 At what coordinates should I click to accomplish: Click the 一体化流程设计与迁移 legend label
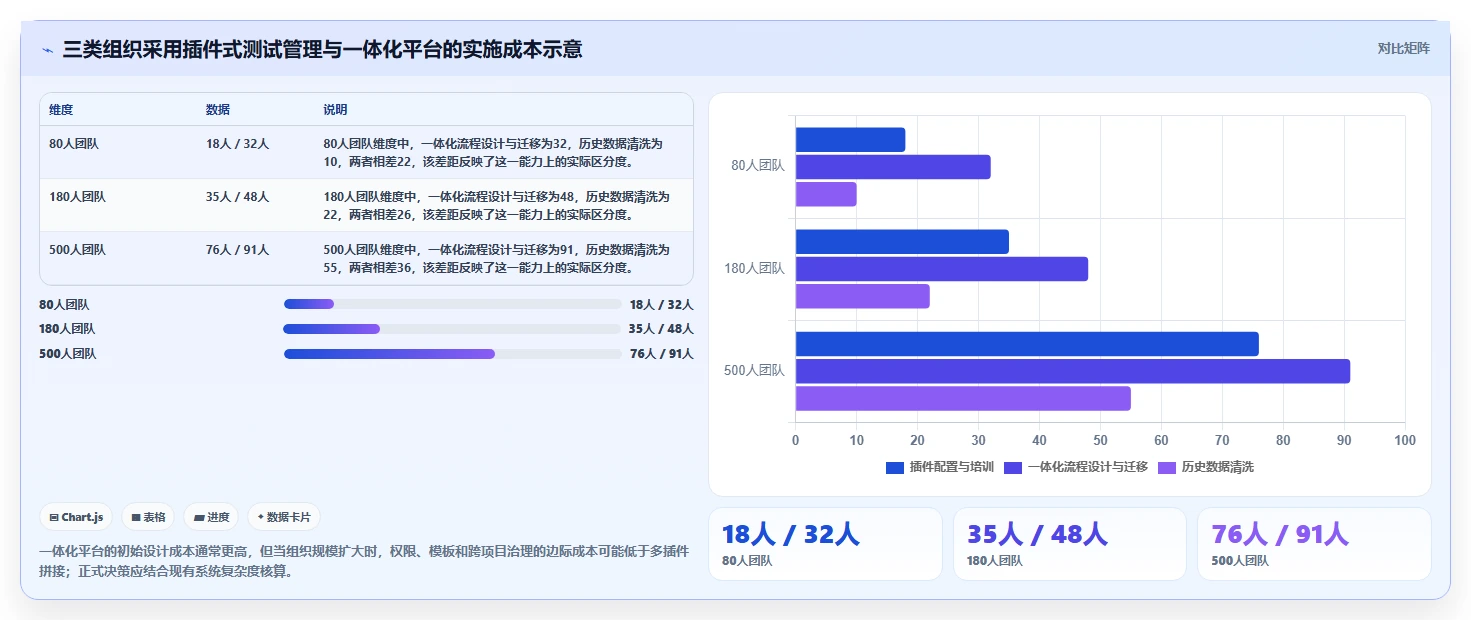1088,467
